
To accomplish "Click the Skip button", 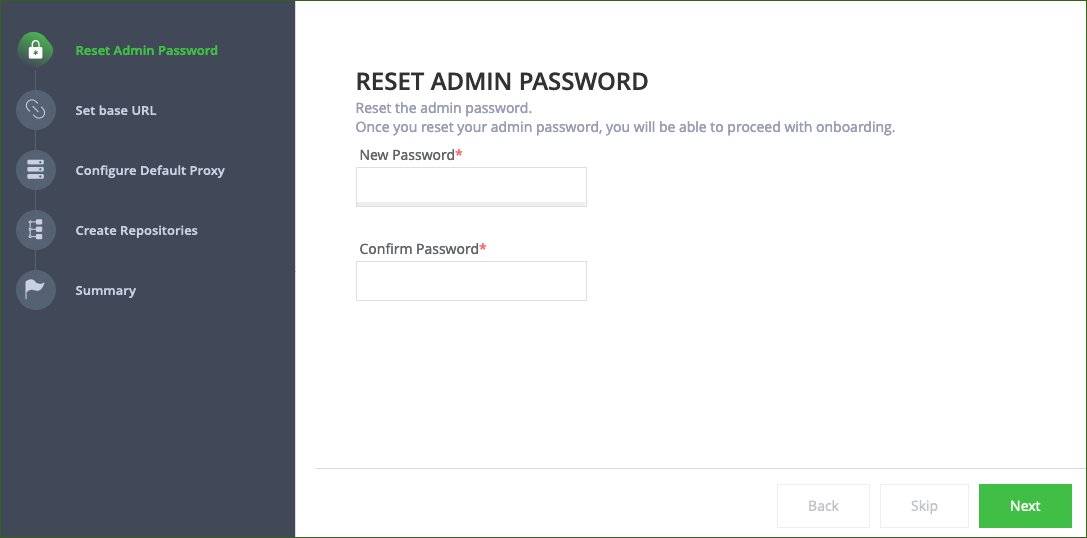I will 924,506.
